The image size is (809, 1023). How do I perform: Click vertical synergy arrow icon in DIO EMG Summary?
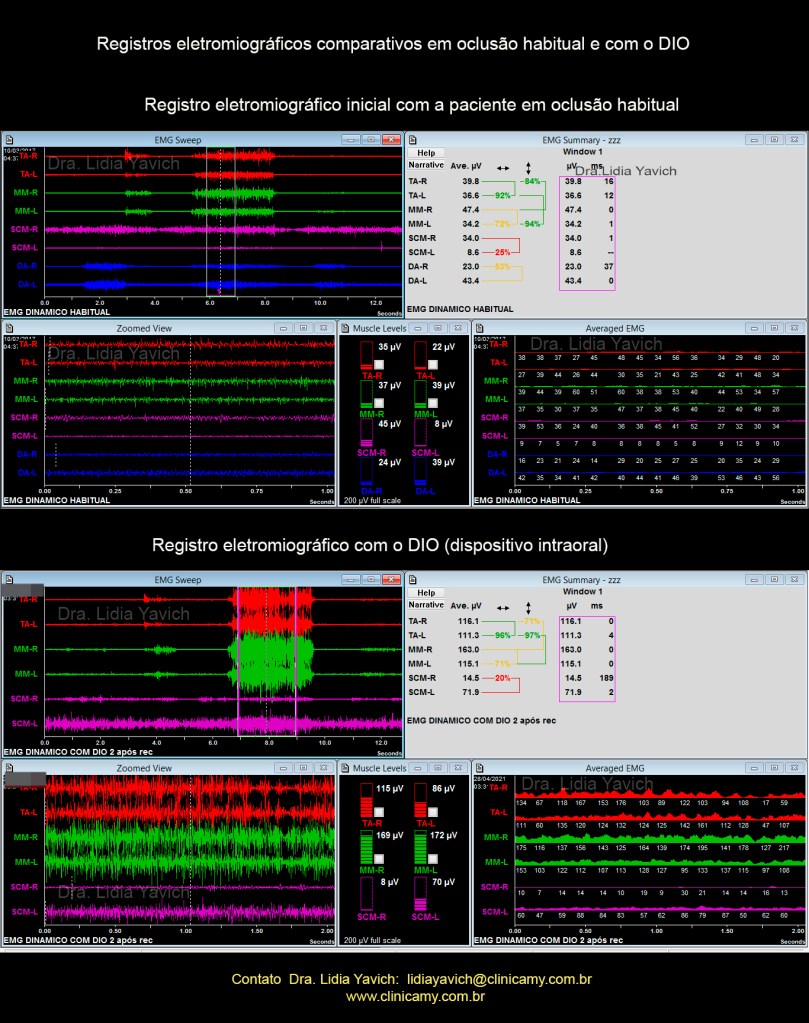529,607
